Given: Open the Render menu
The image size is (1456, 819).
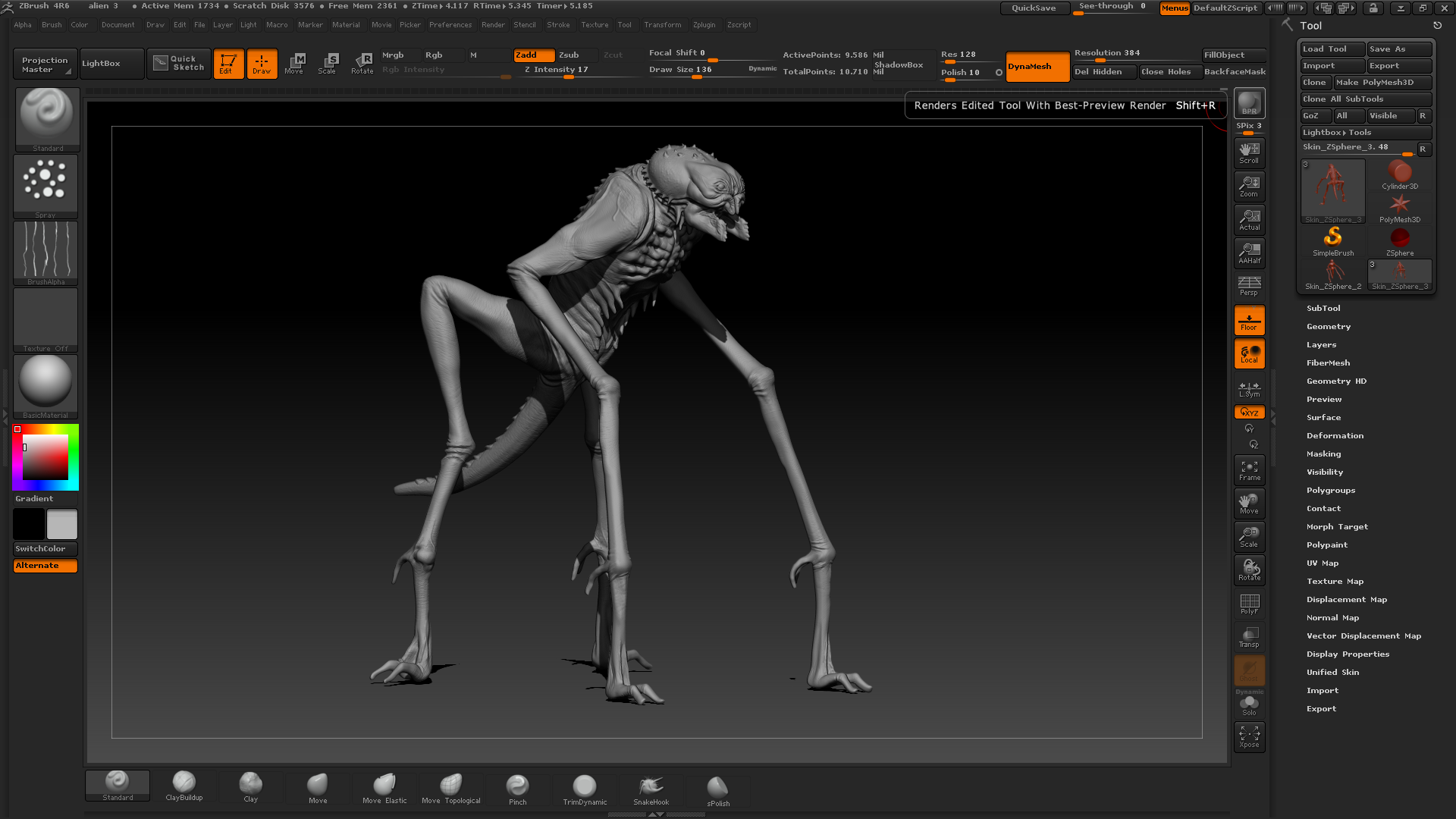Looking at the screenshot, I should (x=493, y=25).
